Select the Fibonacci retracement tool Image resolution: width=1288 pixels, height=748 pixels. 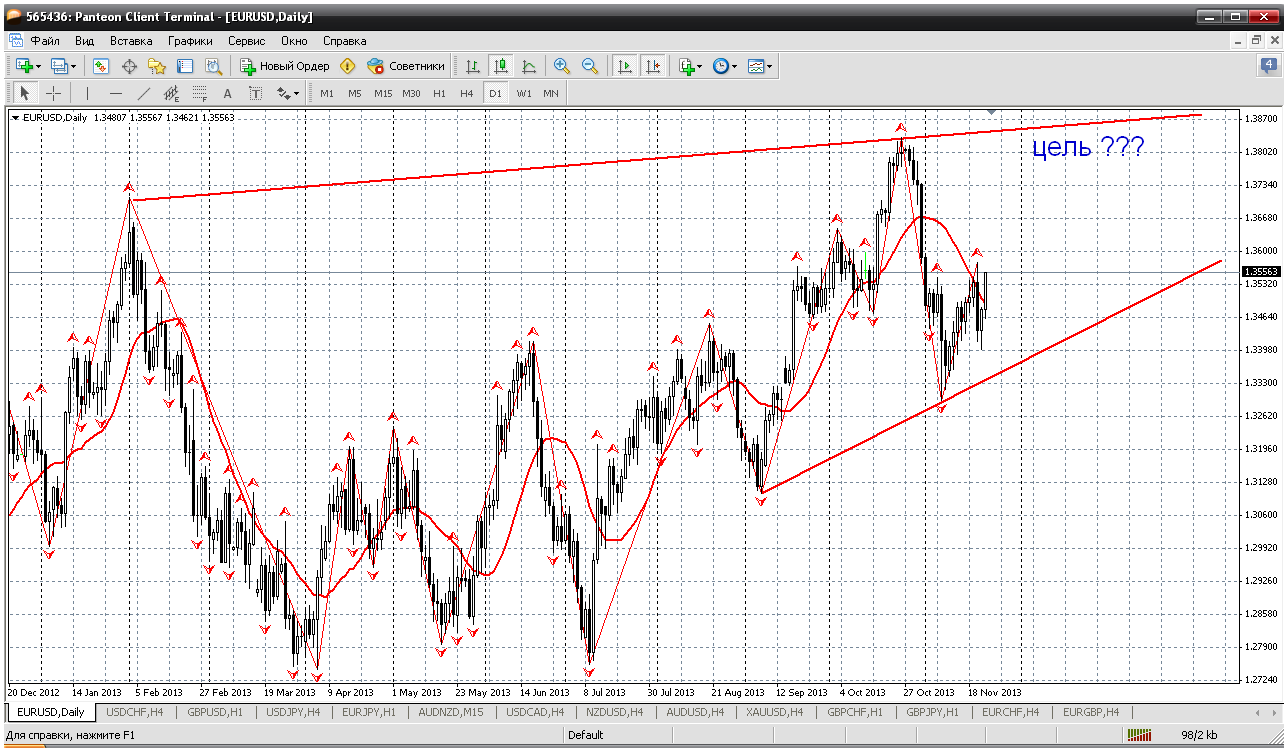coord(199,93)
